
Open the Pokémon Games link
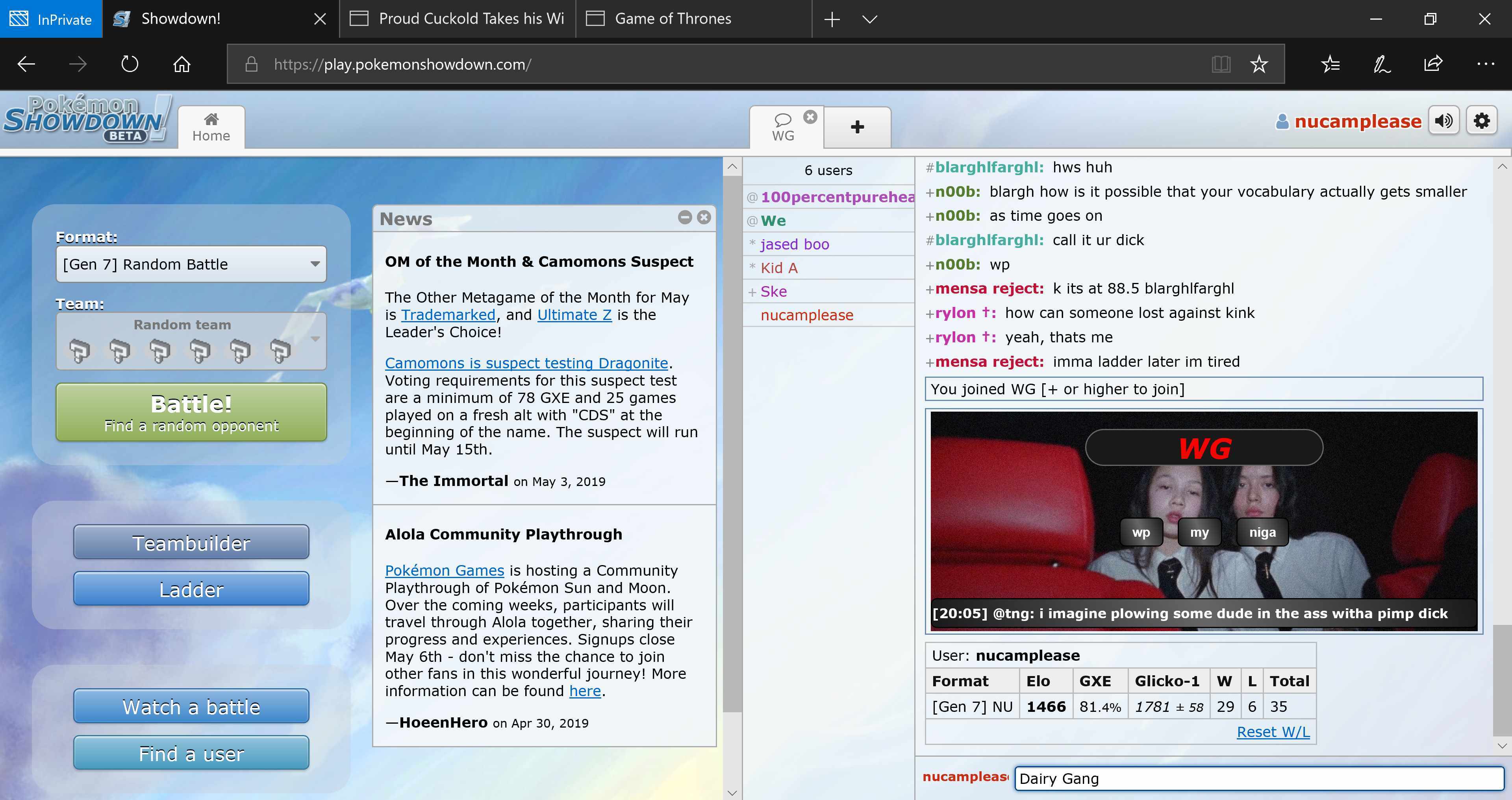[444, 571]
